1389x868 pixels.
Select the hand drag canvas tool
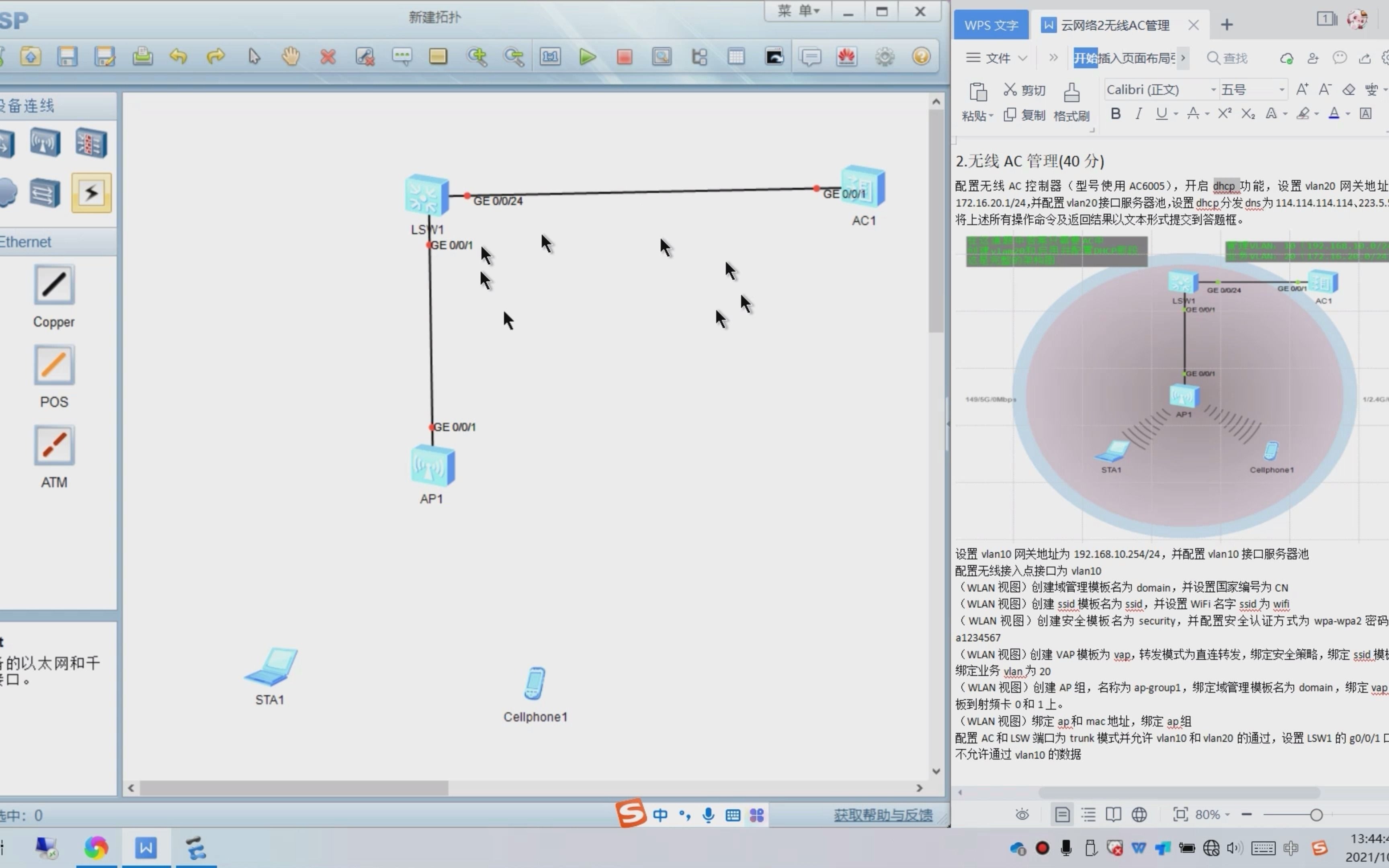click(x=291, y=57)
